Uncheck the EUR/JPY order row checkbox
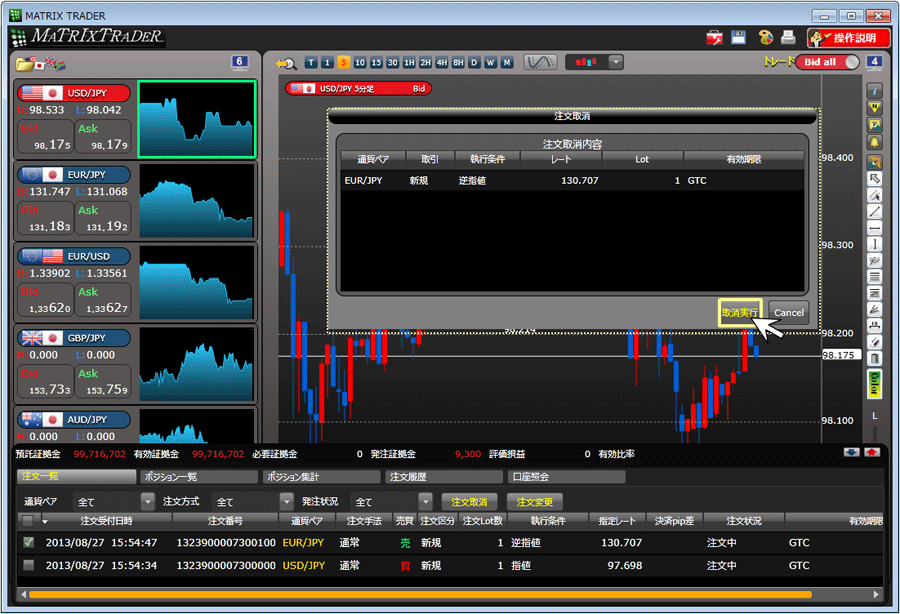This screenshot has width=900, height=614. (28, 542)
